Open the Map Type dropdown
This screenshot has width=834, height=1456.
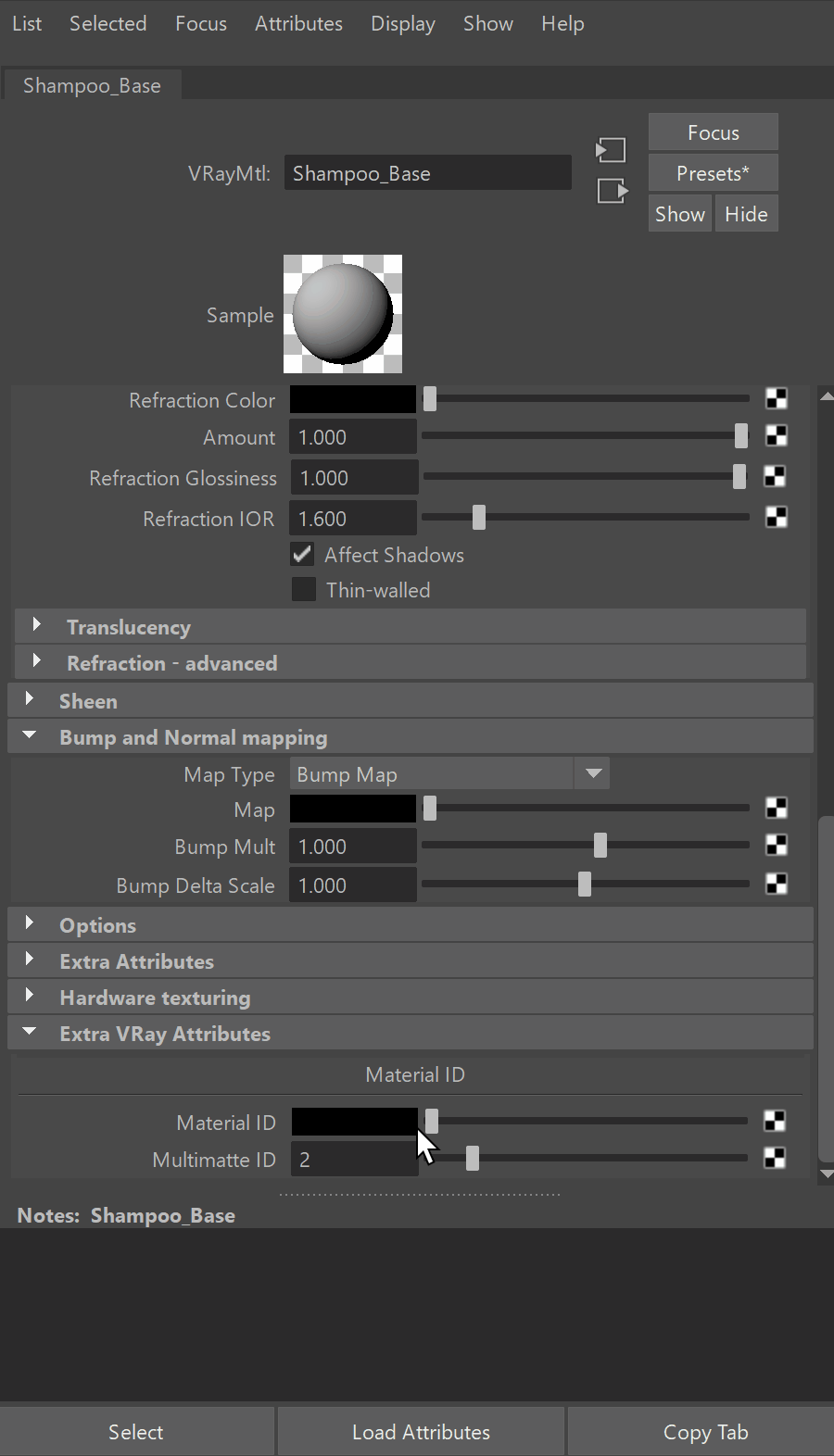pos(449,773)
